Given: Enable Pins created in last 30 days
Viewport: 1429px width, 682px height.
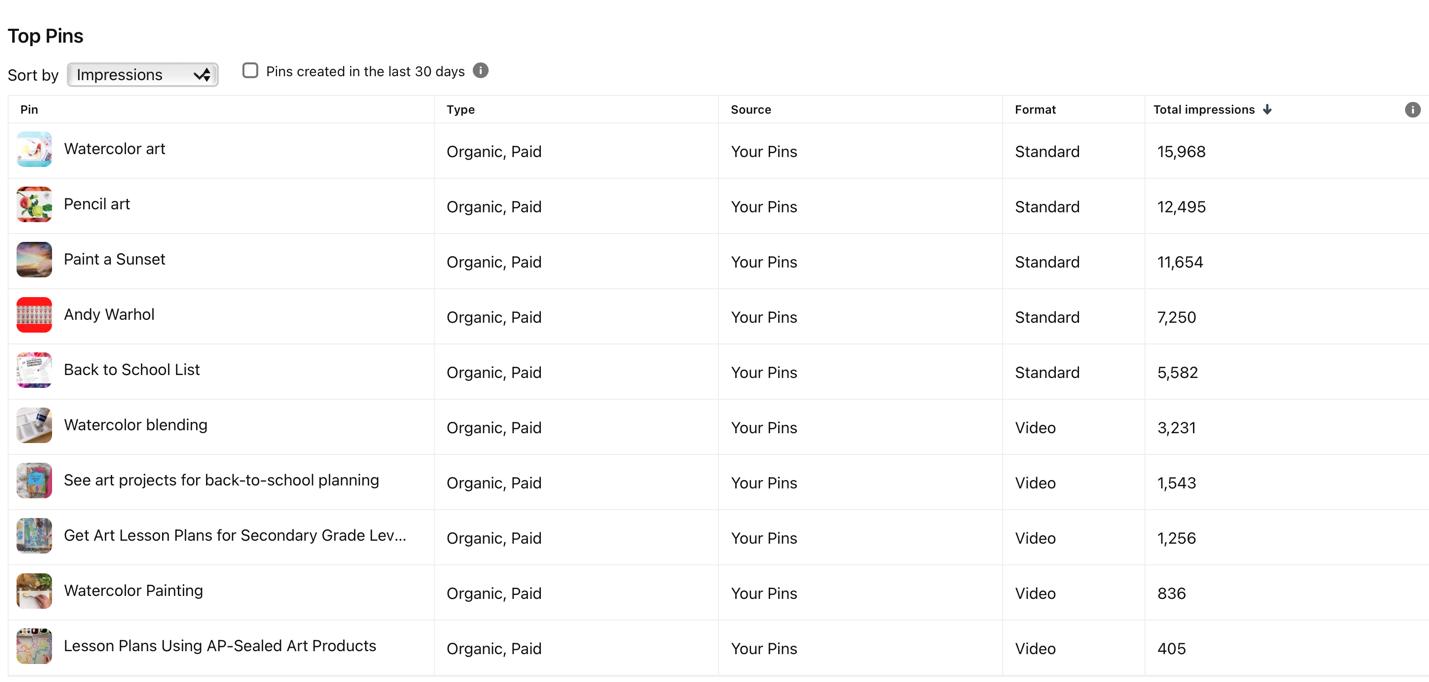Looking at the screenshot, I should pos(250,70).
